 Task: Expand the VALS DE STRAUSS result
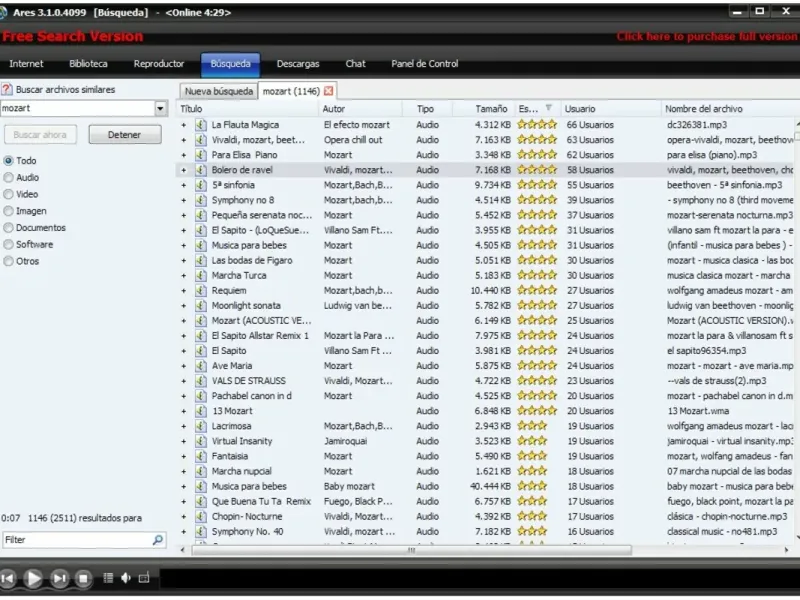pyautogui.click(x=184, y=381)
